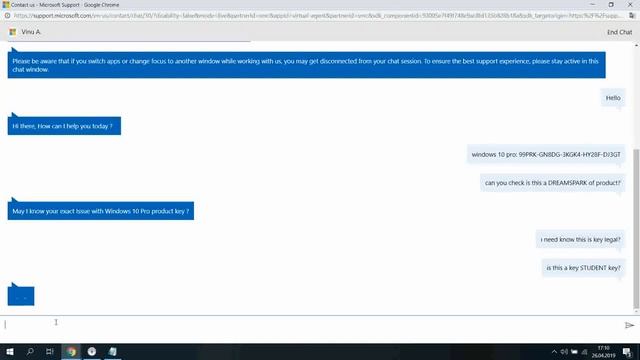Open the Windows Start menu

coord(10,351)
